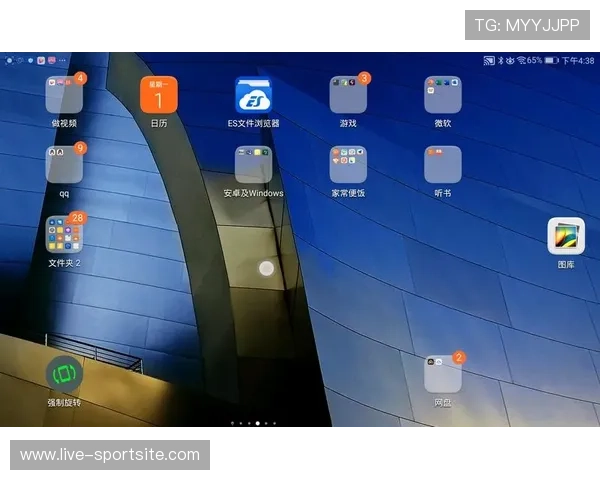Click the TG: MYYJJPP label
Image resolution: width=600 pixels, height=480 pixels.
pyautogui.click(x=527, y=25)
